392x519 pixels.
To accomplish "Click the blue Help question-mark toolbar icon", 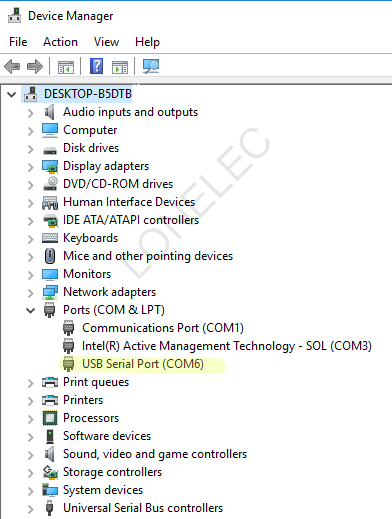I will (97, 66).
